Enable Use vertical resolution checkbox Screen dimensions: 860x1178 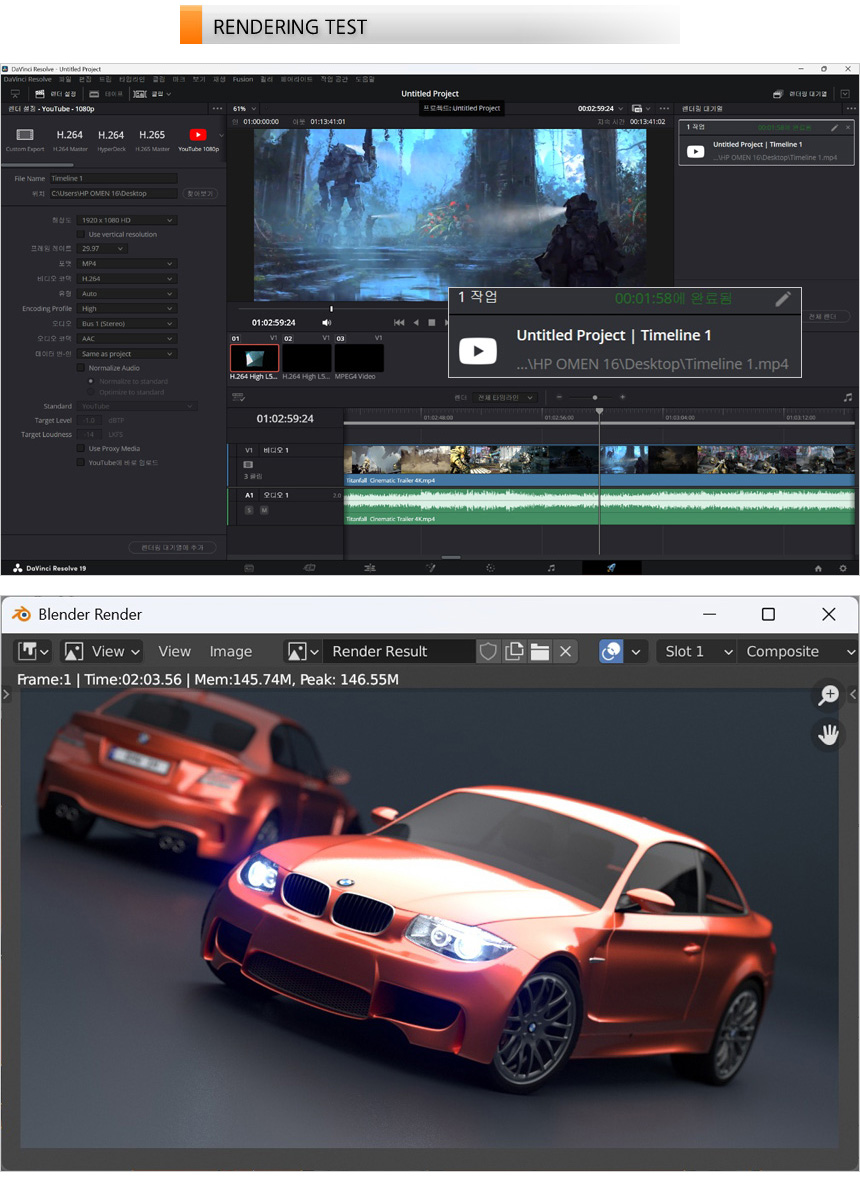(81, 234)
